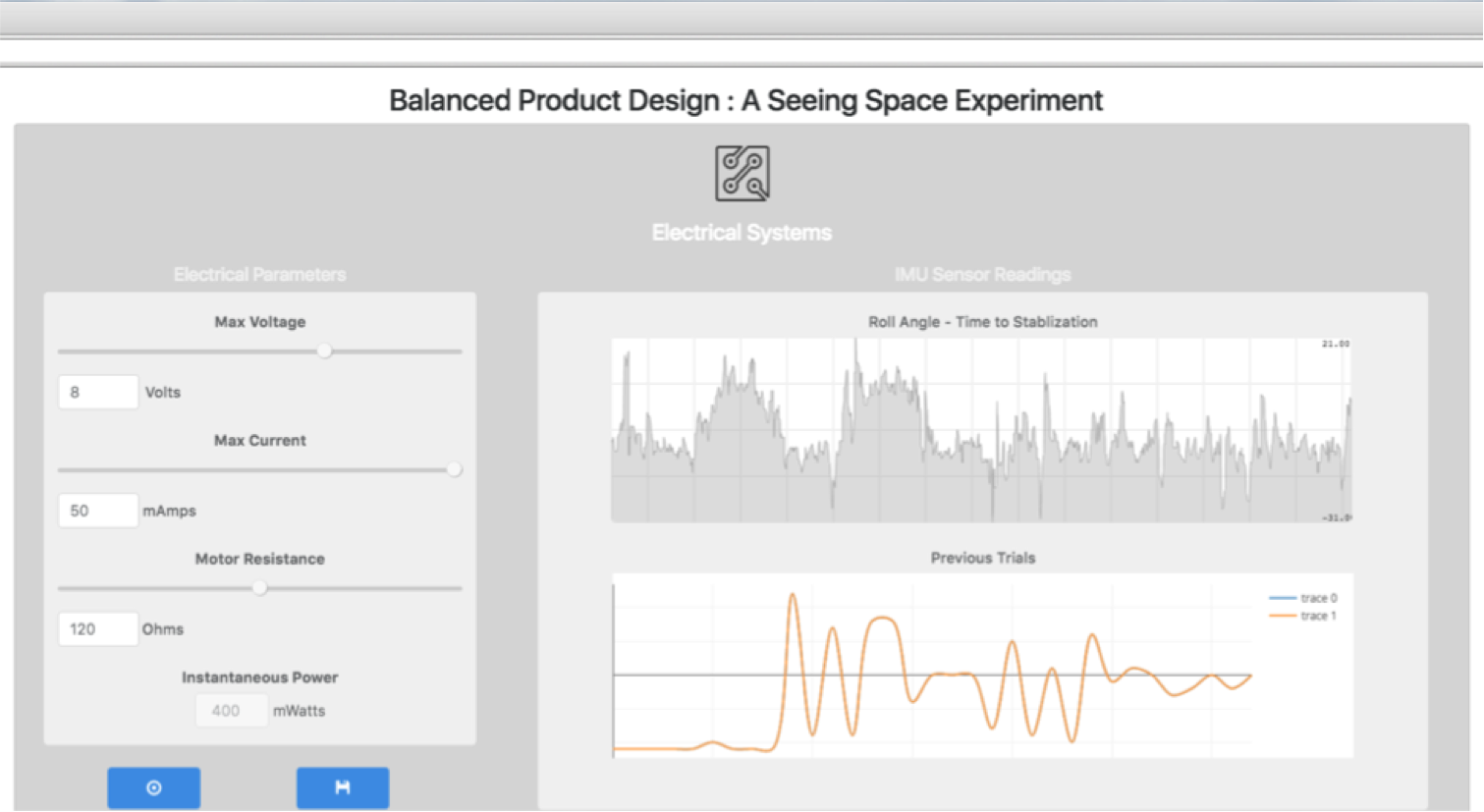Click the Balanced Product Design page title
Screen dimensions: 1484x812
[x=745, y=100]
